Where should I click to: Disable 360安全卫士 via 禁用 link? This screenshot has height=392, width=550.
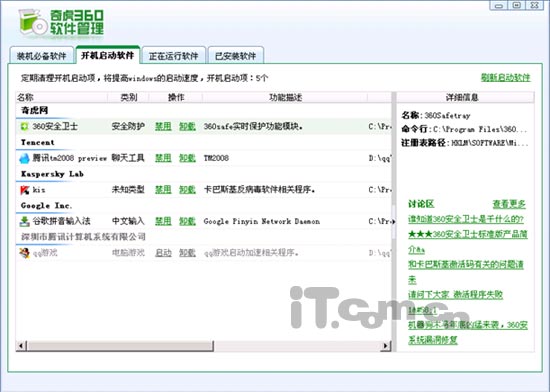163,126
